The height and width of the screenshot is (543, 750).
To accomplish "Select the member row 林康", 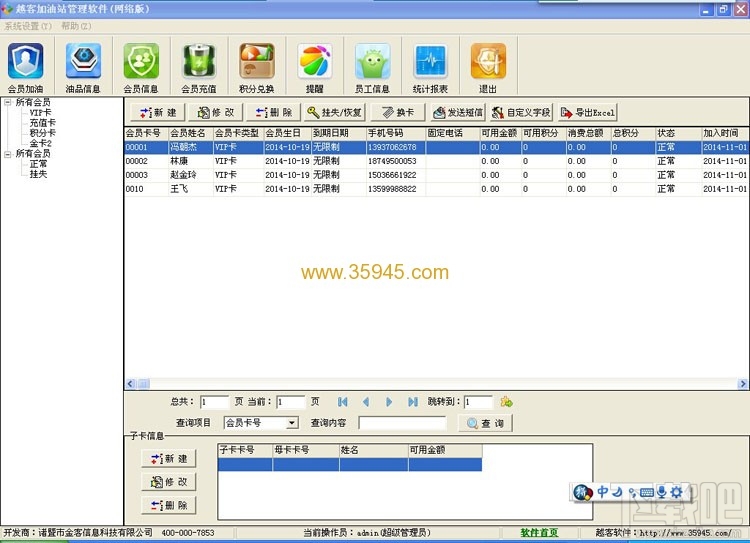I will [436, 161].
